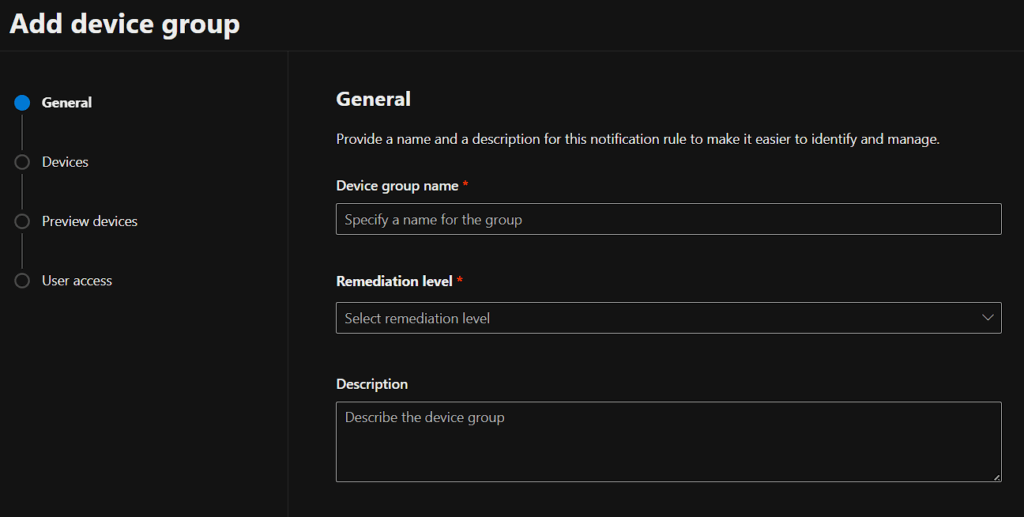Click the filled blue General step circle
Image resolution: width=1024 pixels, height=517 pixels.
(22, 103)
